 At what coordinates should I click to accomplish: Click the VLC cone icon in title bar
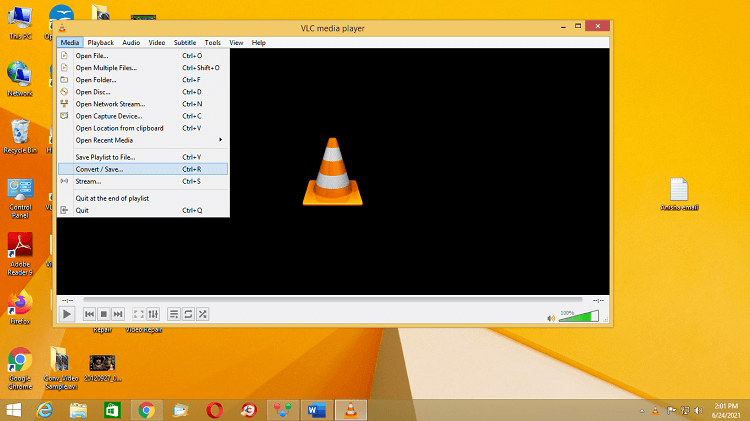(62, 28)
